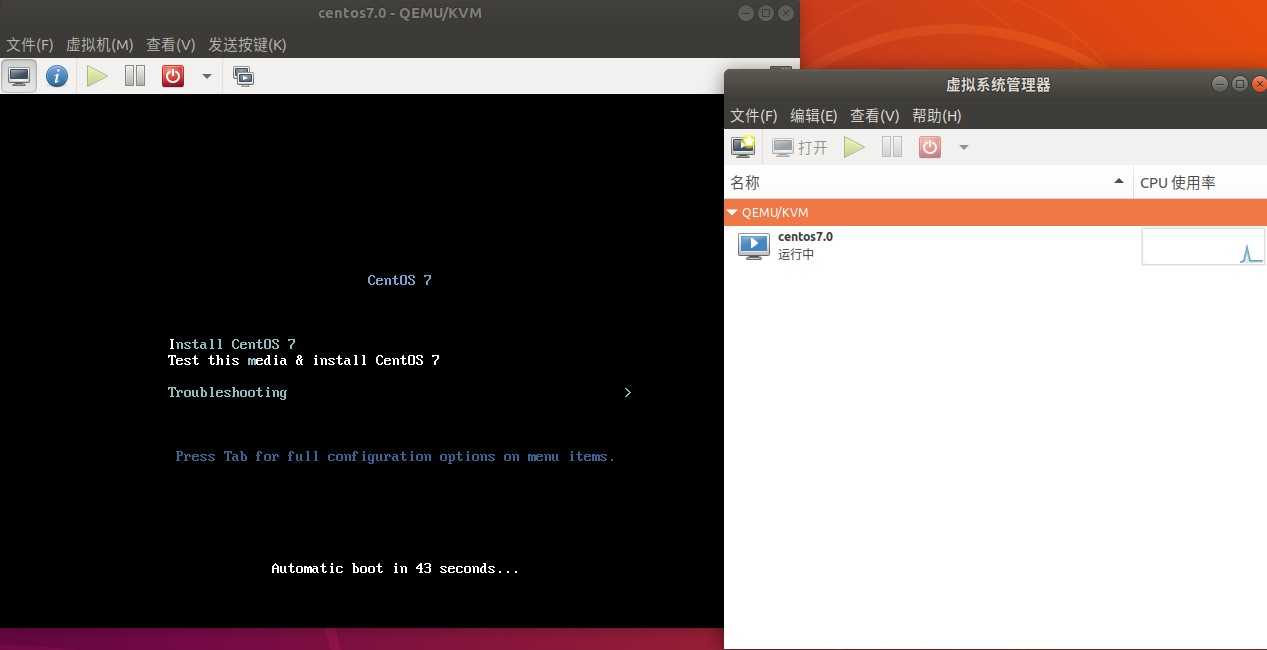
Task: Click 打开 button in virtual machine manager
Action: click(x=800, y=147)
